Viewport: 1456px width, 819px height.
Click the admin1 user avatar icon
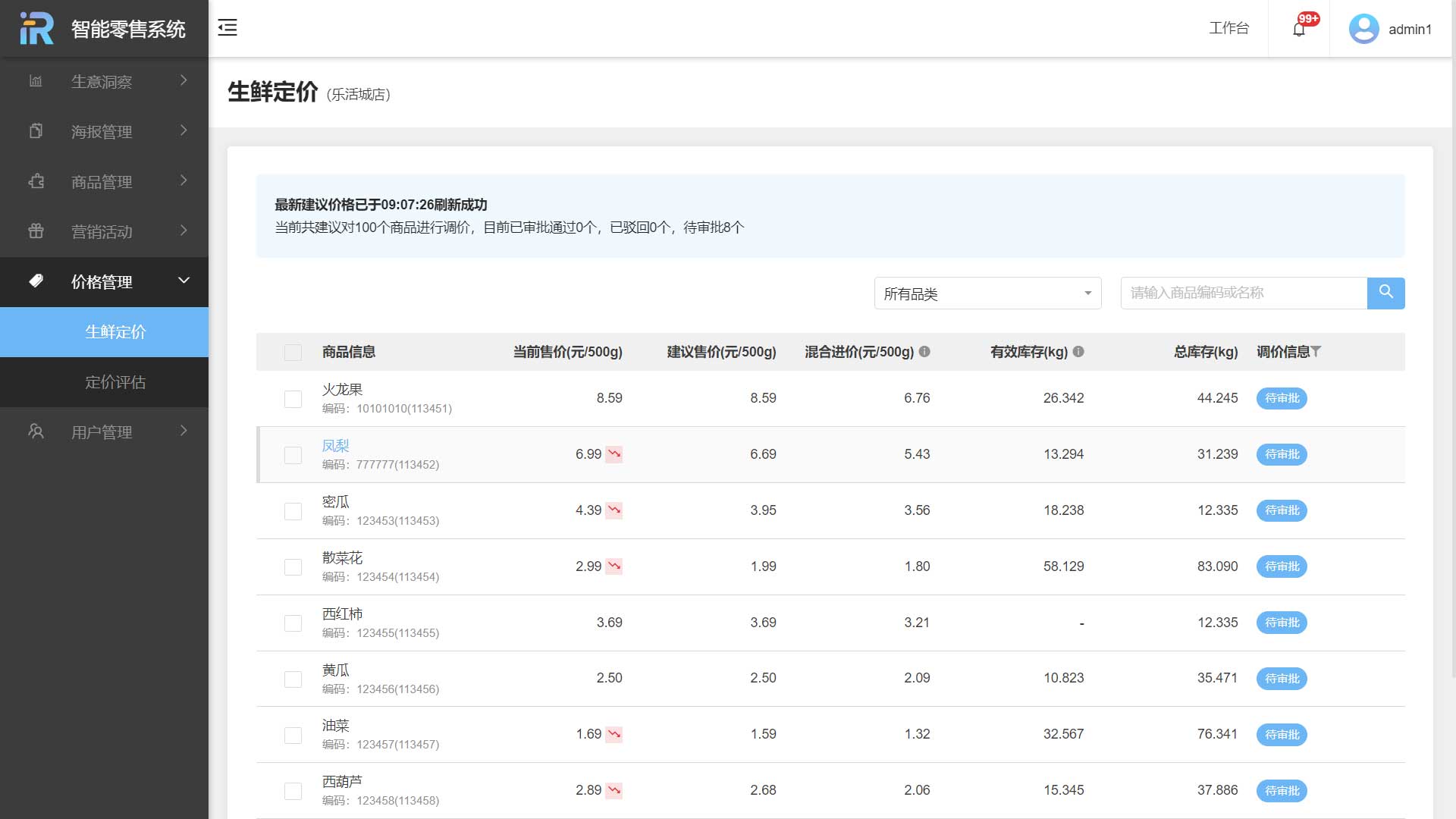1363,29
